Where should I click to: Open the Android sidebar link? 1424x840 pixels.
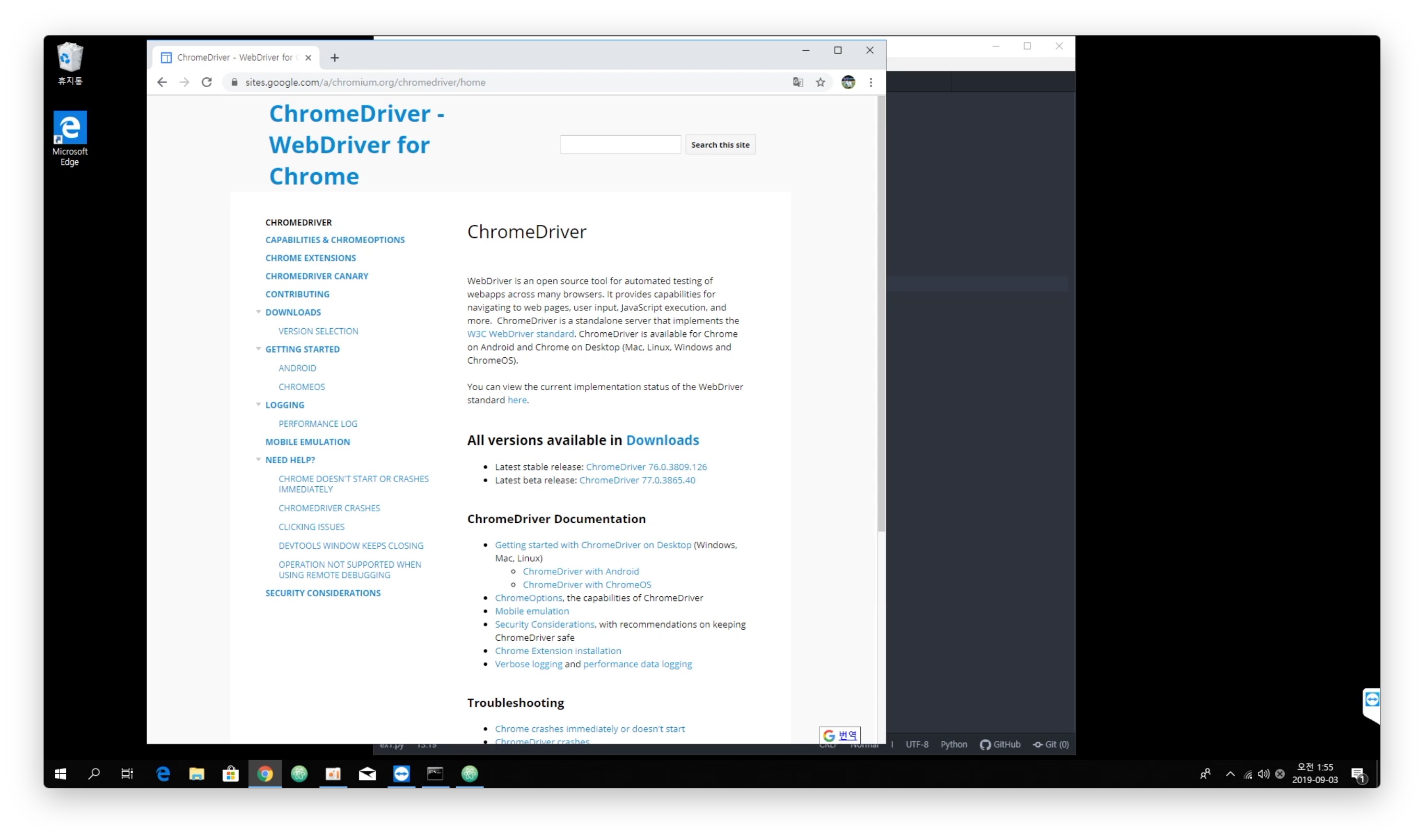click(297, 368)
